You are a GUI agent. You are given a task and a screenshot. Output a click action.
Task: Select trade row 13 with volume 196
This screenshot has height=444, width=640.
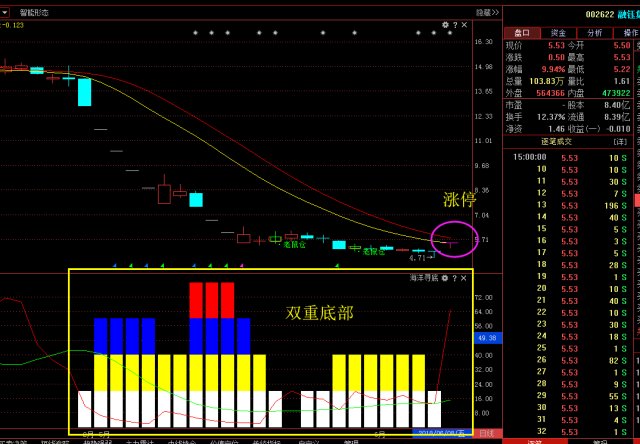click(567, 205)
